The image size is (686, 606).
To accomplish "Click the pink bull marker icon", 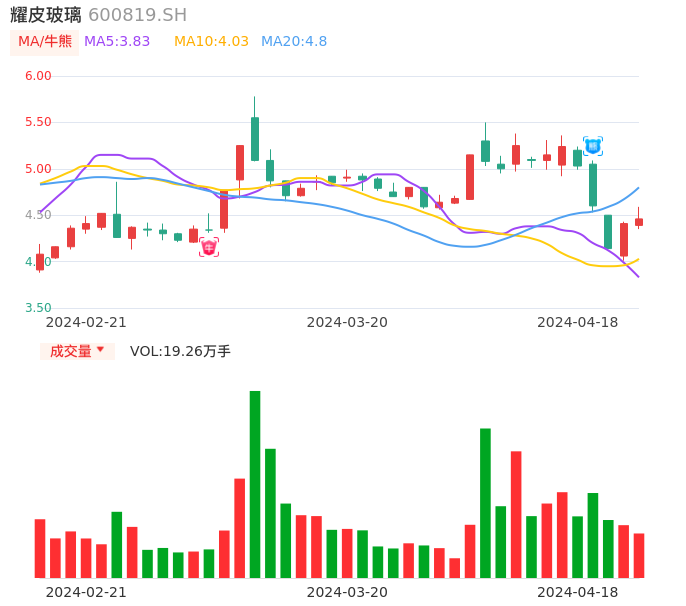I will [208, 247].
